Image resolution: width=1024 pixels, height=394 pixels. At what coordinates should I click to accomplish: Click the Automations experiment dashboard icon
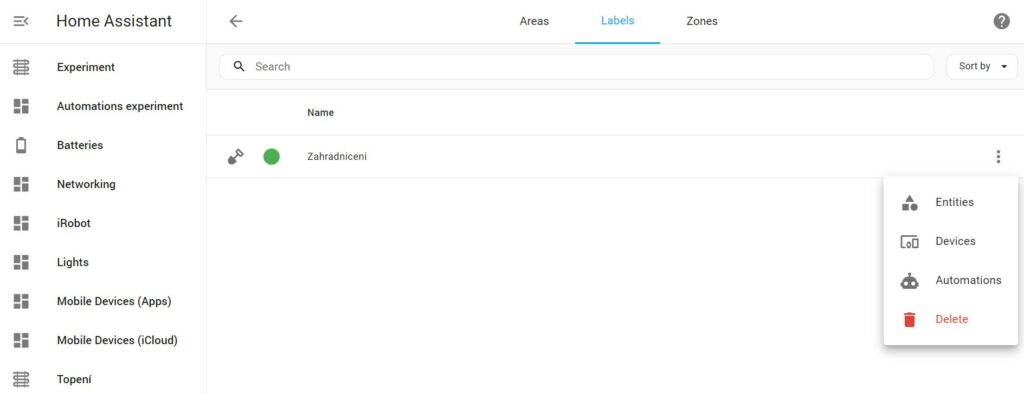point(21,106)
